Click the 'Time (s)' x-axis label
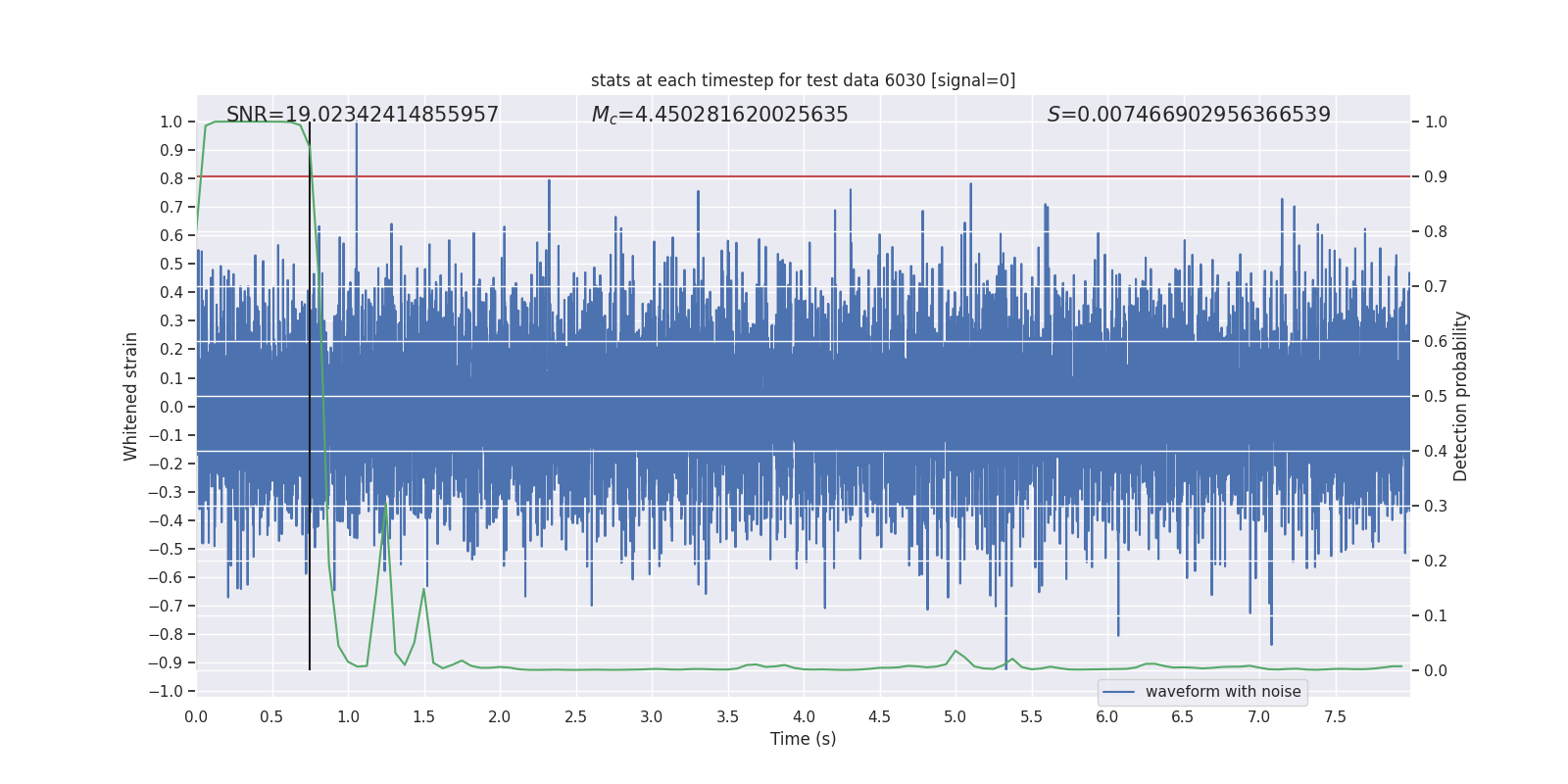 coord(803,739)
